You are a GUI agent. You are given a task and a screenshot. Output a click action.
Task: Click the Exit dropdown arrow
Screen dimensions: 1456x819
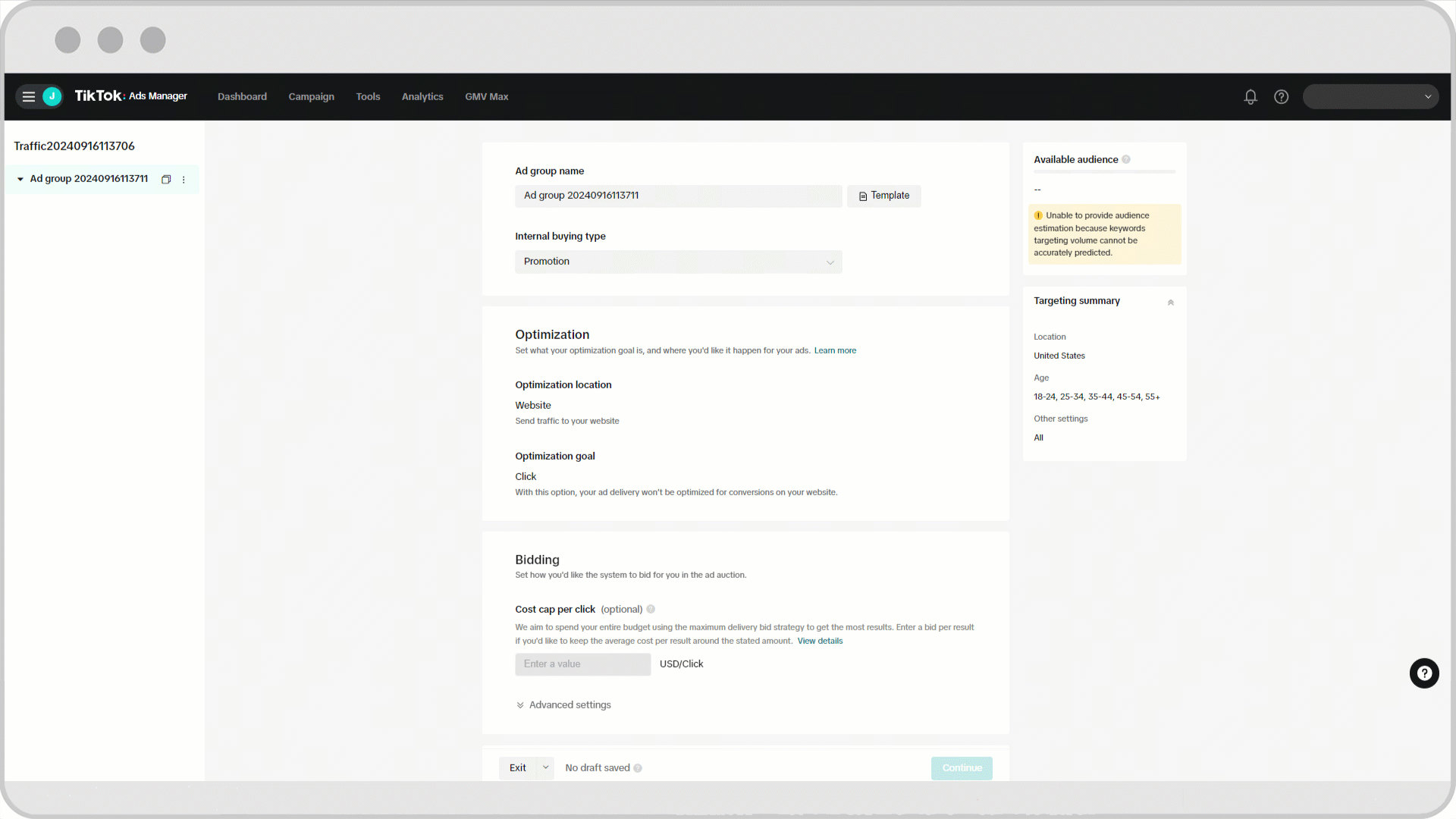[545, 767]
